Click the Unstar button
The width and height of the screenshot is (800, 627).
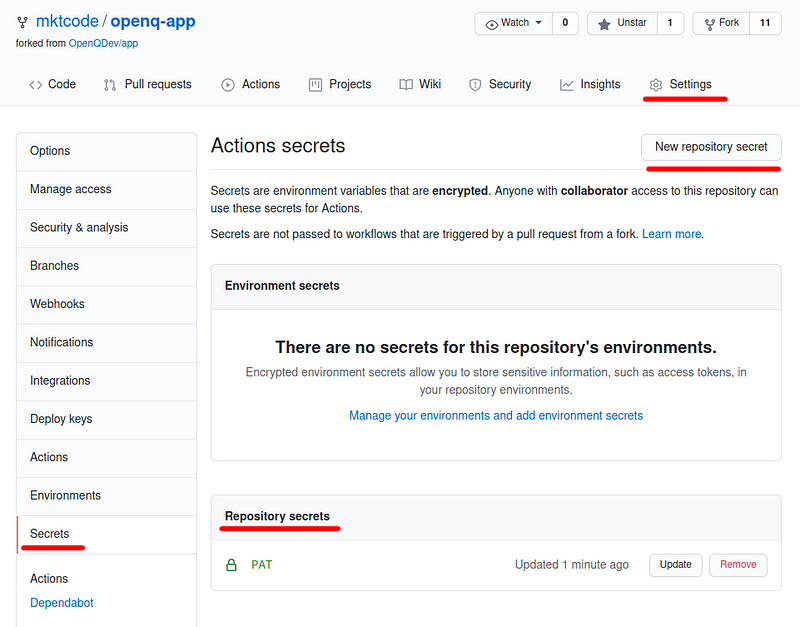tap(622, 23)
